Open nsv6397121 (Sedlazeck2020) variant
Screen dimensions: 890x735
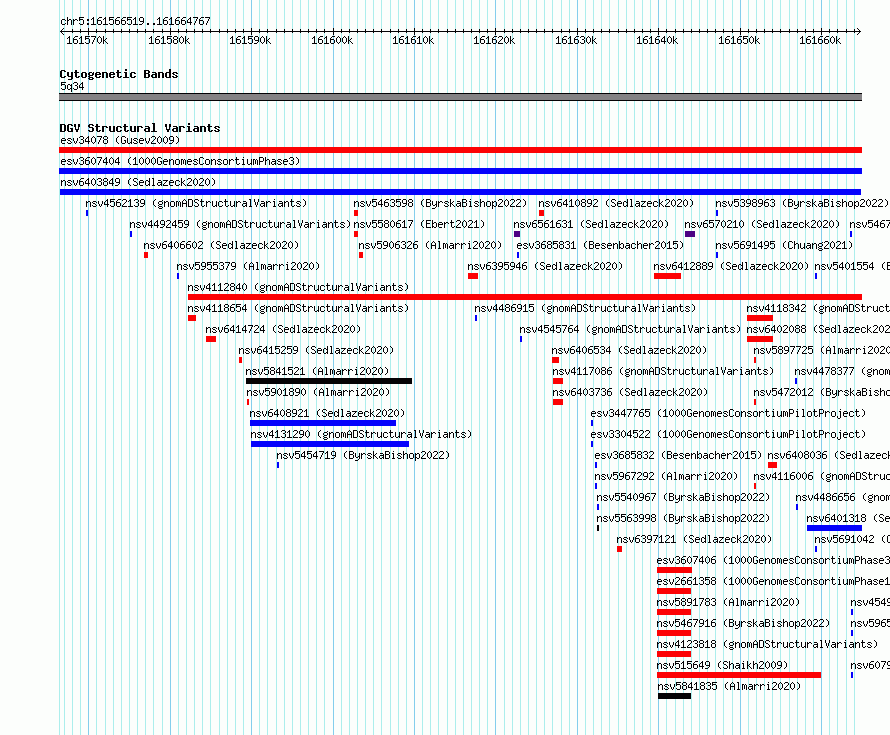click(694, 539)
